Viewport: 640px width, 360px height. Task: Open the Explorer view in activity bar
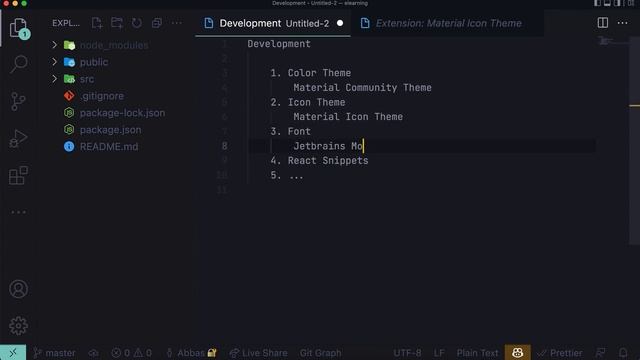click(x=19, y=29)
